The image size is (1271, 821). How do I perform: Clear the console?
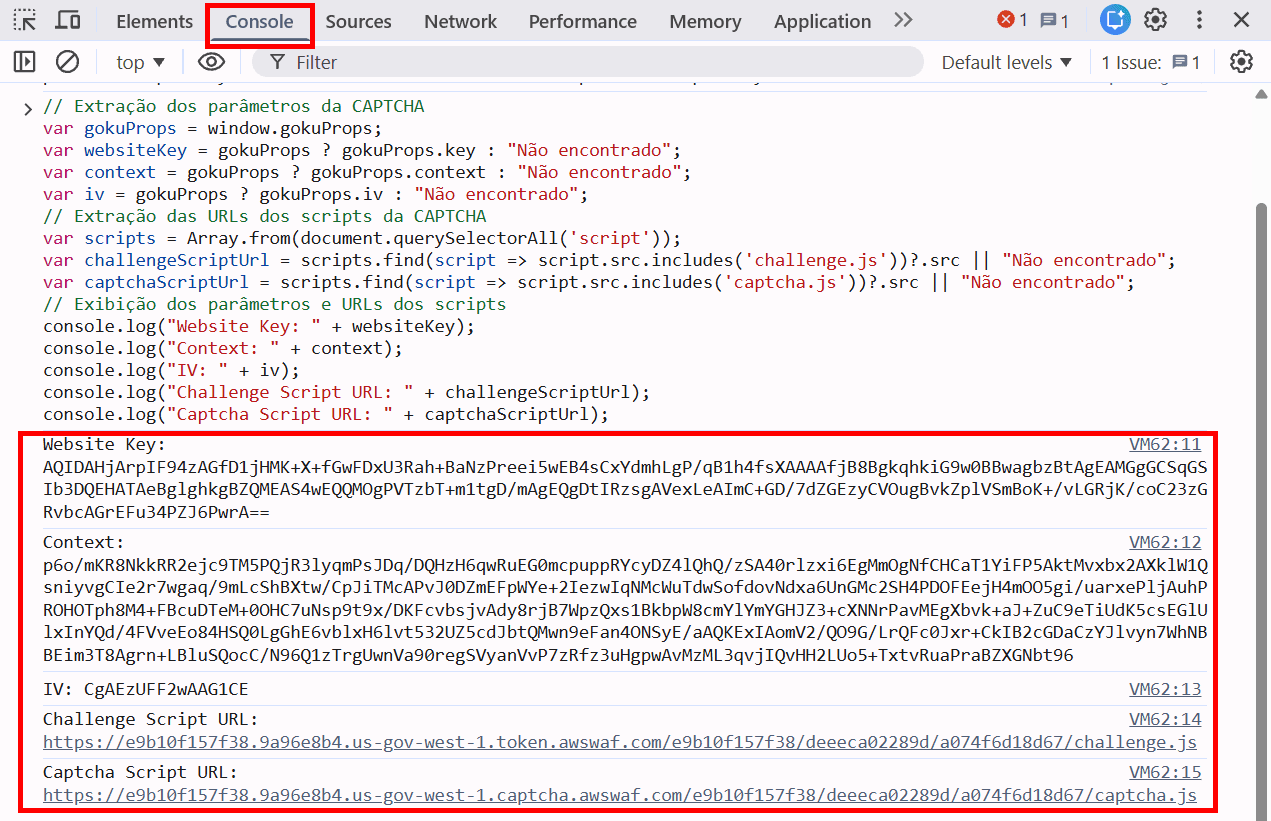pyautogui.click(x=67, y=62)
